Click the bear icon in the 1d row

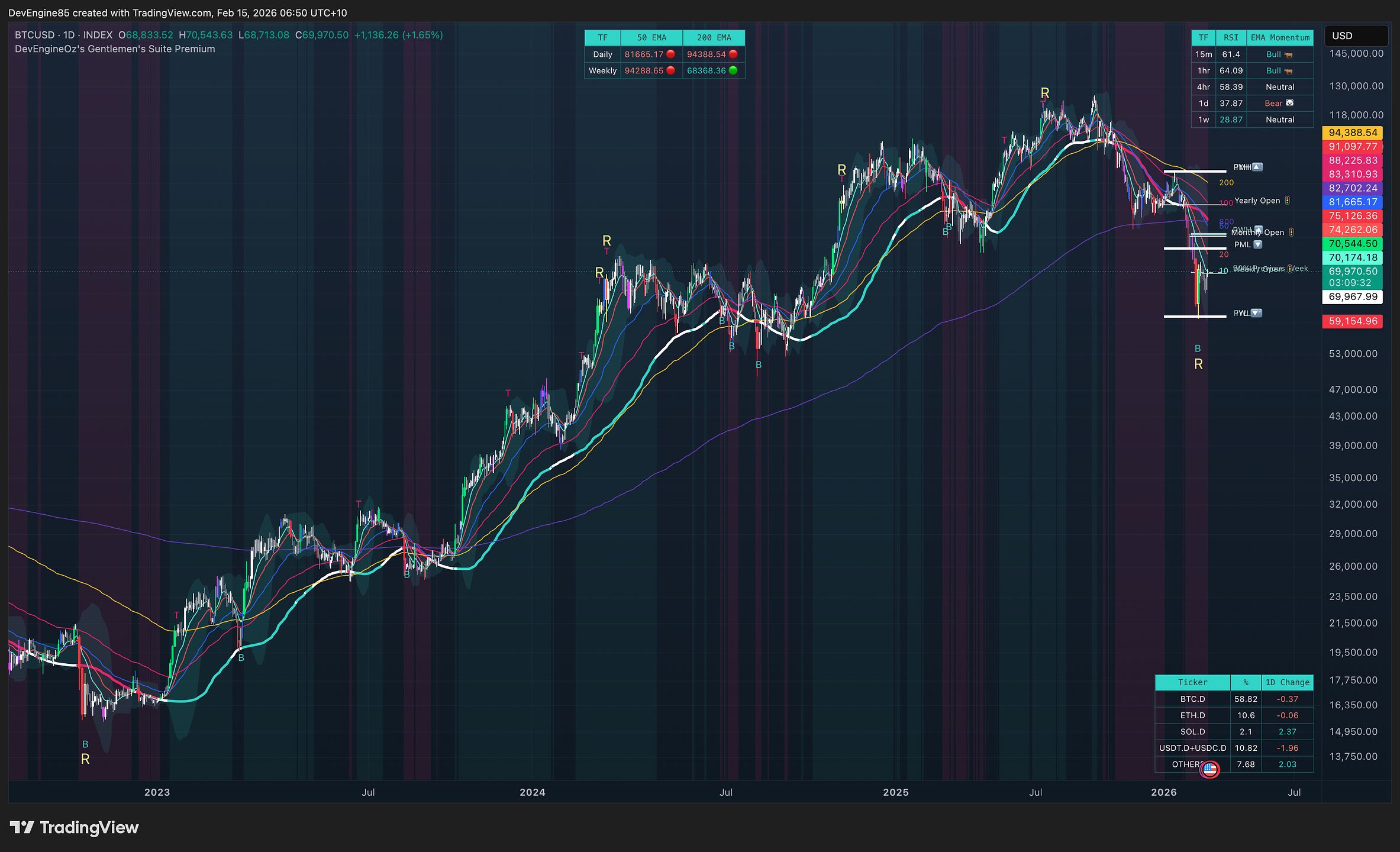pos(1290,103)
